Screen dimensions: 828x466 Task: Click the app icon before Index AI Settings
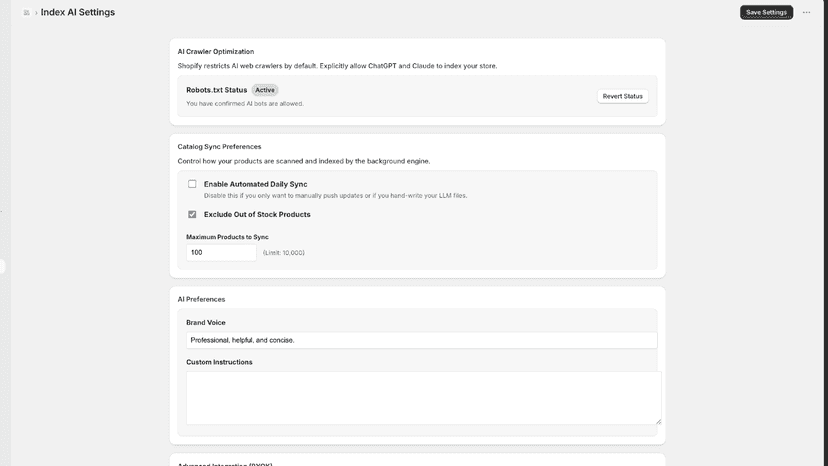(x=26, y=13)
